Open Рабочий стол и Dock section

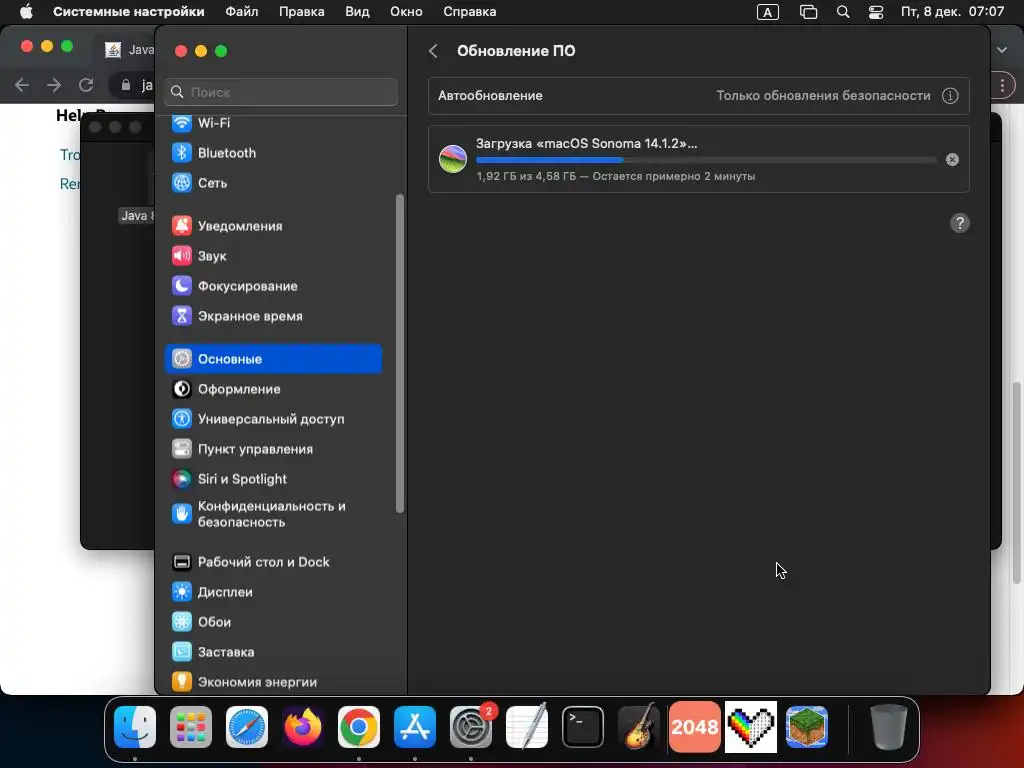tap(273, 562)
